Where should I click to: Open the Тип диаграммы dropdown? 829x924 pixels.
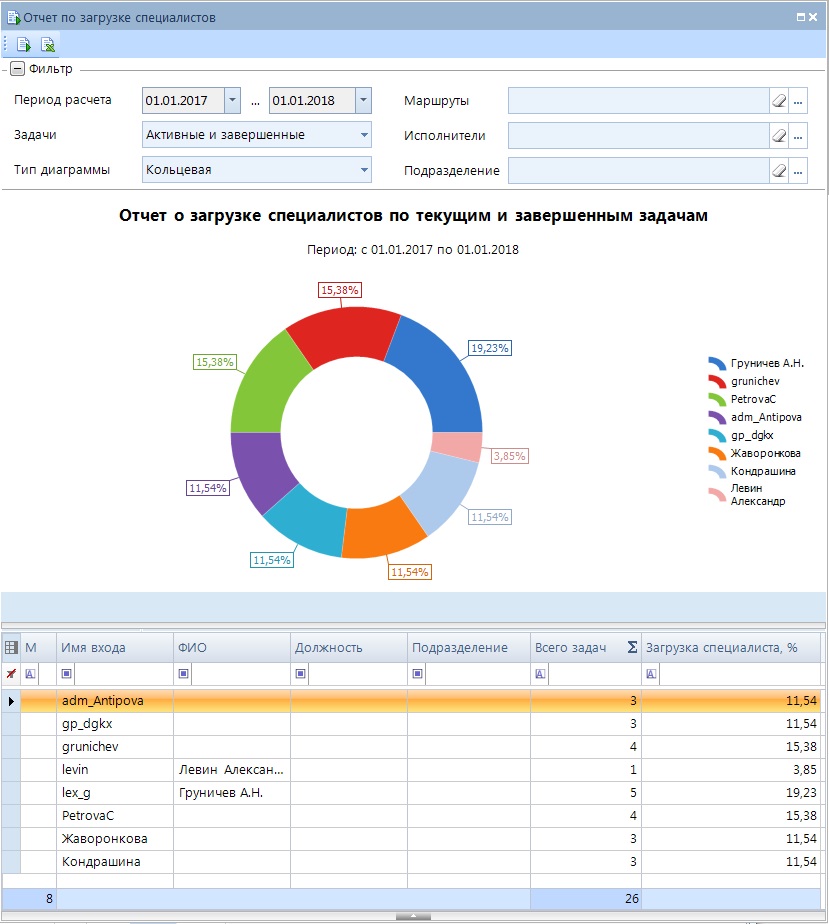point(362,170)
